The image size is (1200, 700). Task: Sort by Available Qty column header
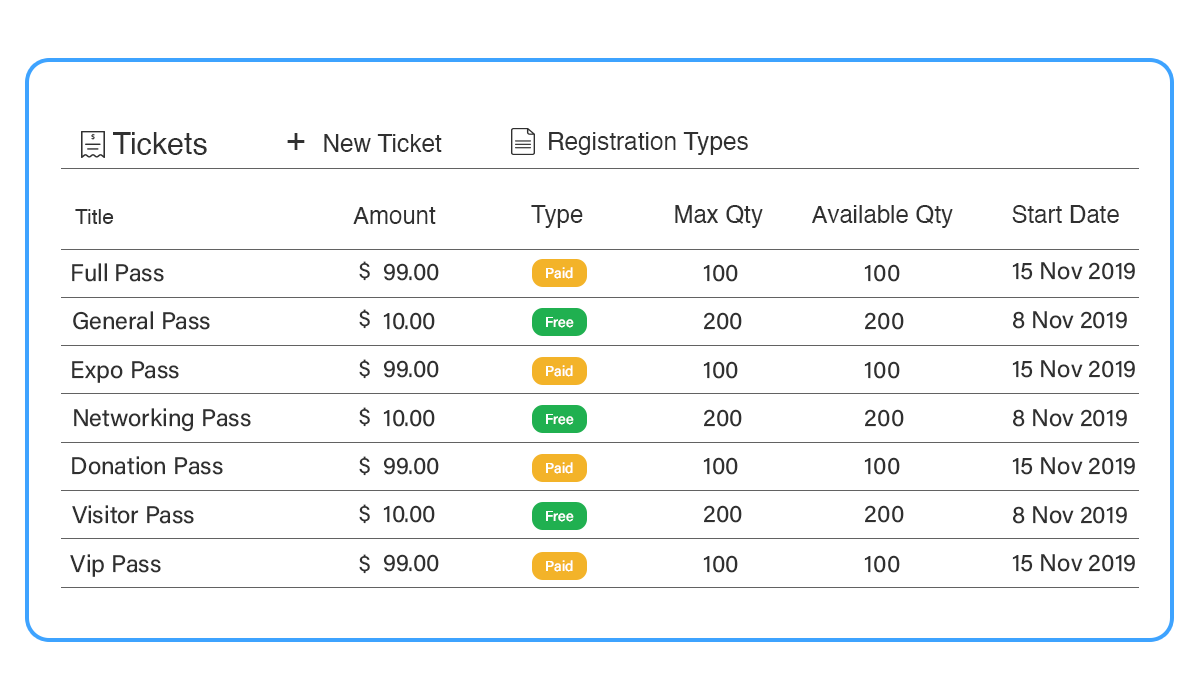coord(882,215)
